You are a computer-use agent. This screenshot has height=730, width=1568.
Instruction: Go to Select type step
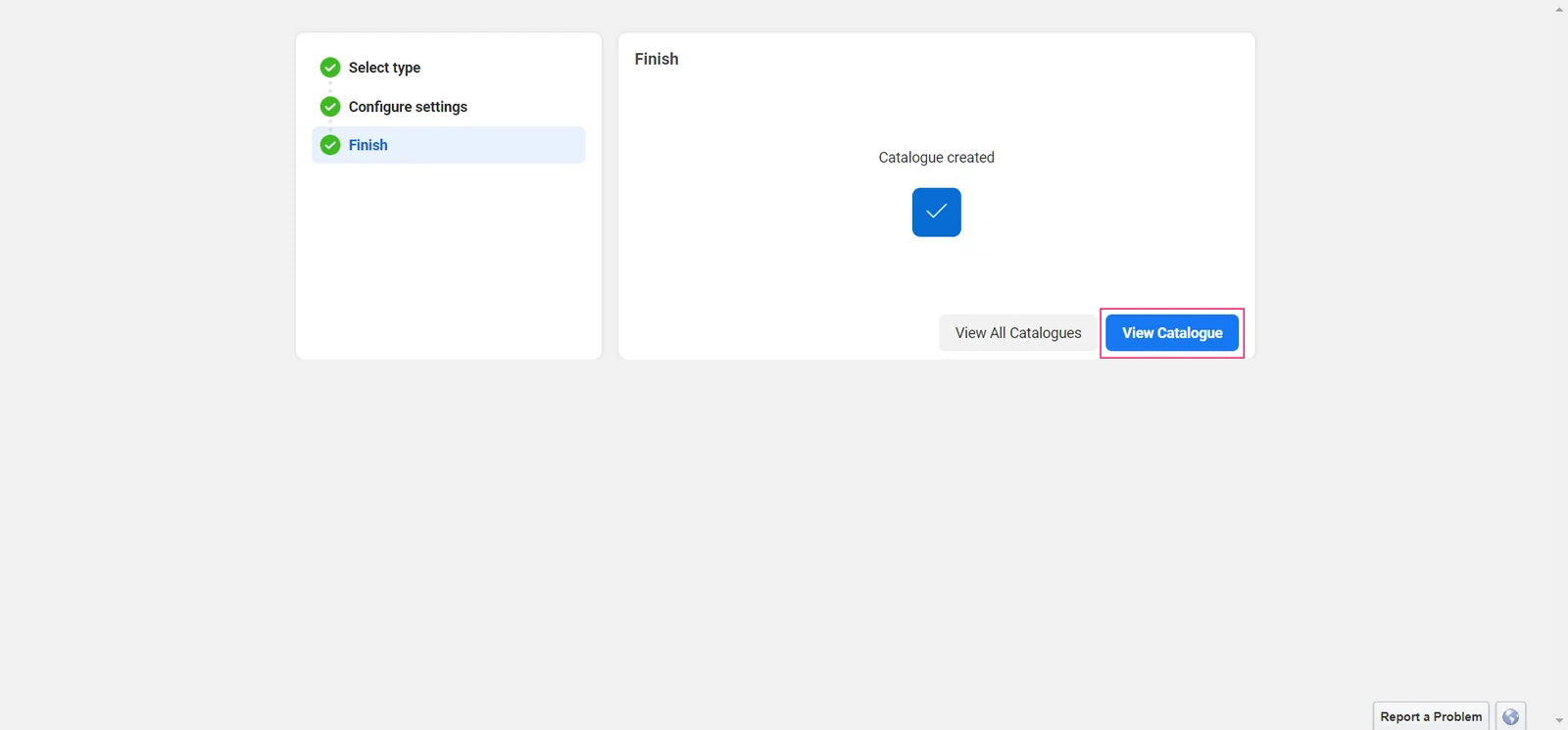(384, 68)
